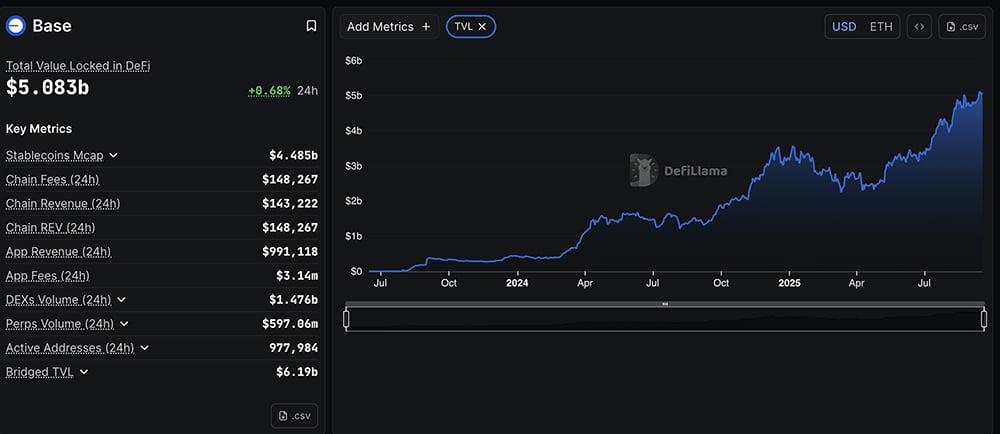Click the App Revenue (24h) label

point(58,252)
